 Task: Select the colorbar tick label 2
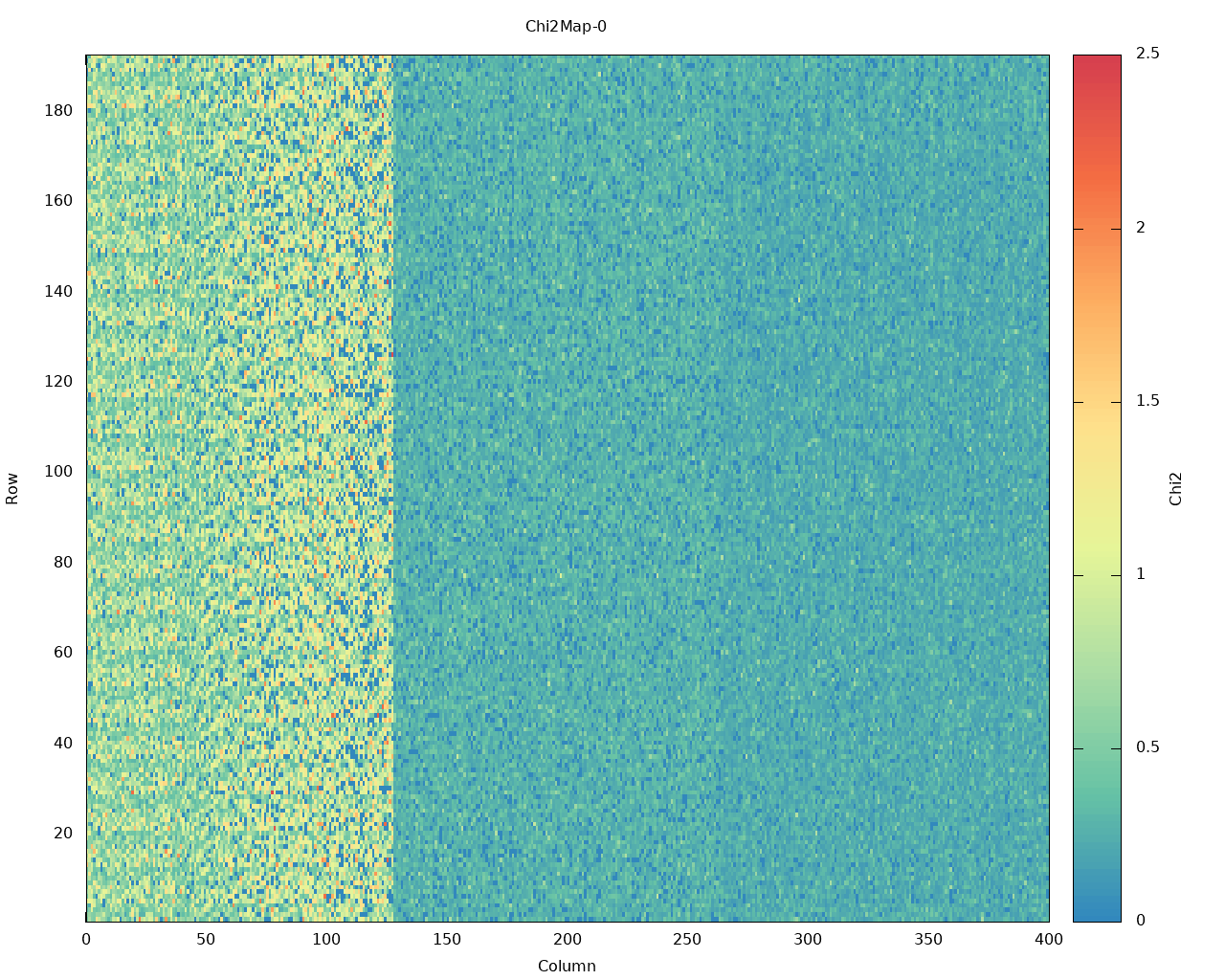[1140, 228]
